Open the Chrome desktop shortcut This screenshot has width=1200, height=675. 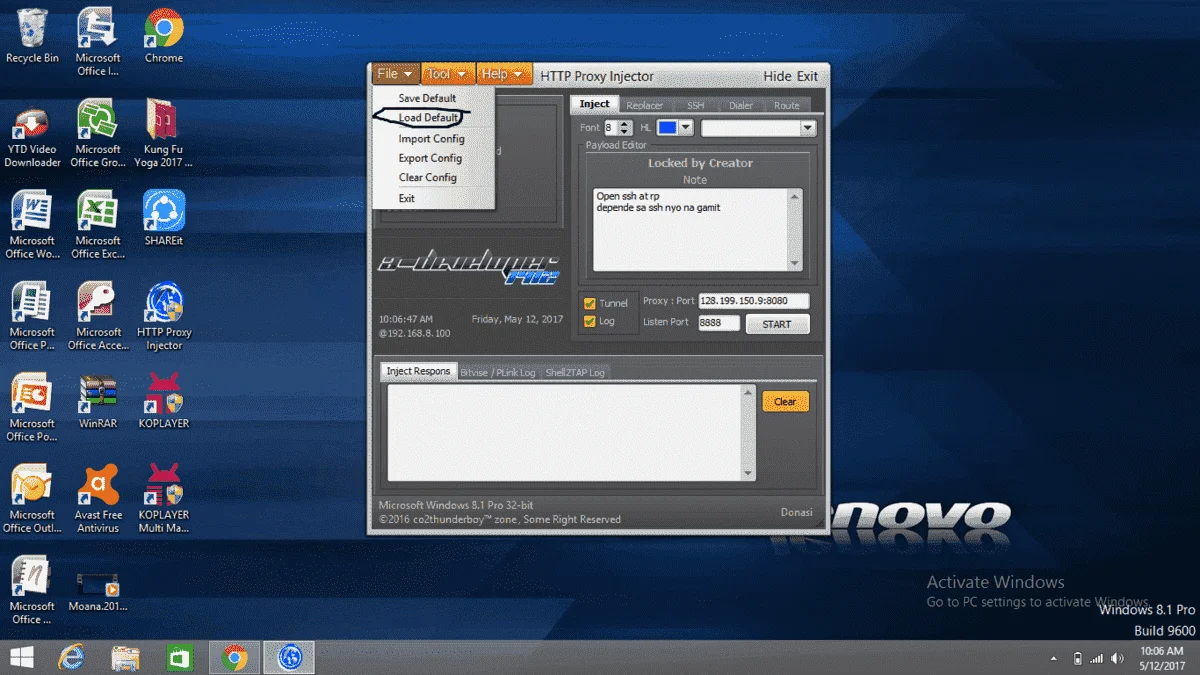point(163,36)
